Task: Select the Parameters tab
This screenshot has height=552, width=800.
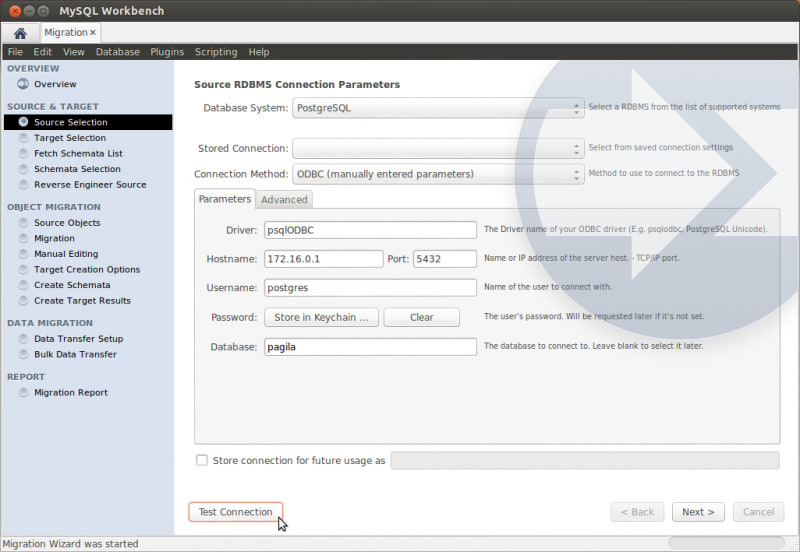Action: click(x=224, y=199)
